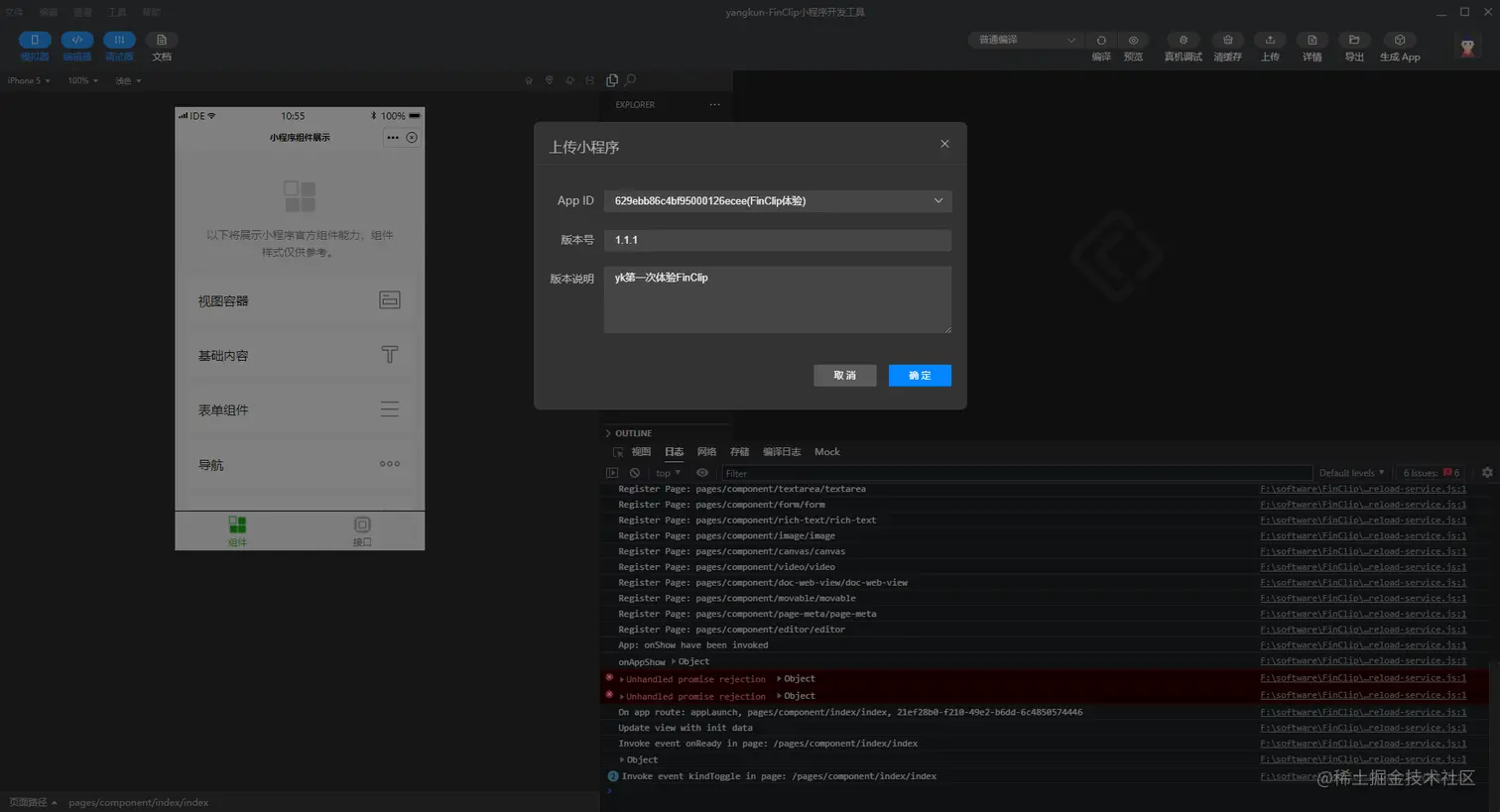1500x812 pixels.
Task: Open the console settings gear icon
Action: pos(1487,473)
